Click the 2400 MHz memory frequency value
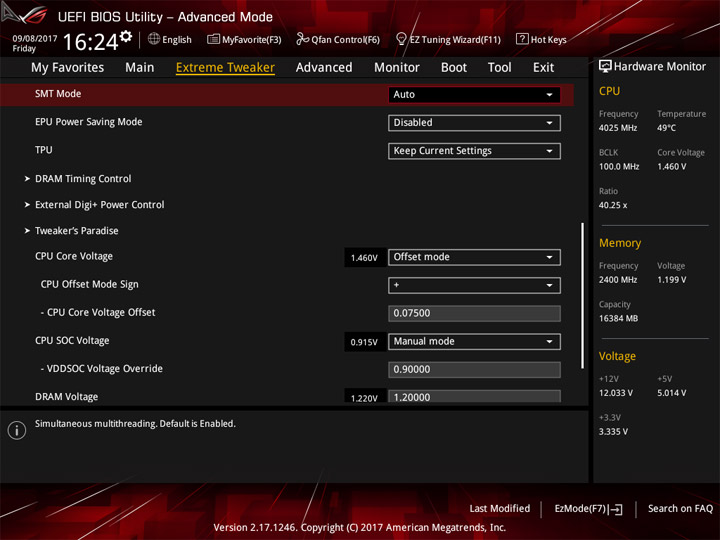 (618, 280)
